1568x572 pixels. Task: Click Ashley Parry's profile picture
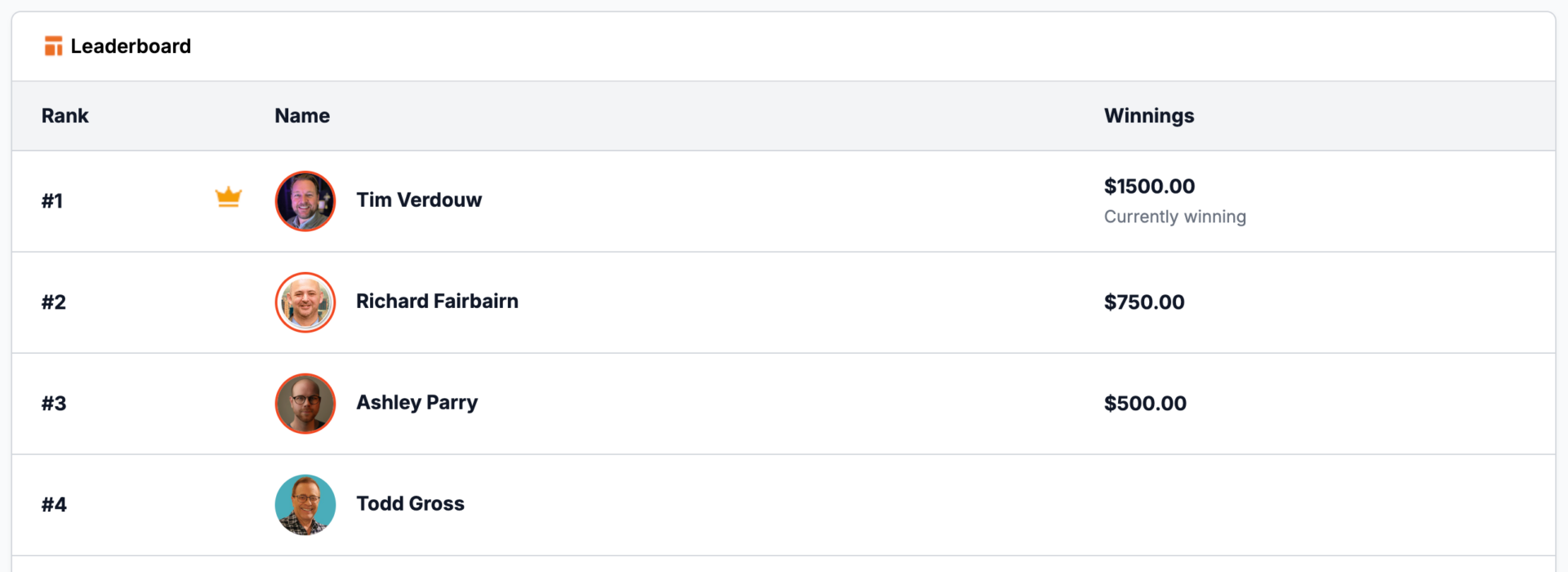(x=305, y=404)
